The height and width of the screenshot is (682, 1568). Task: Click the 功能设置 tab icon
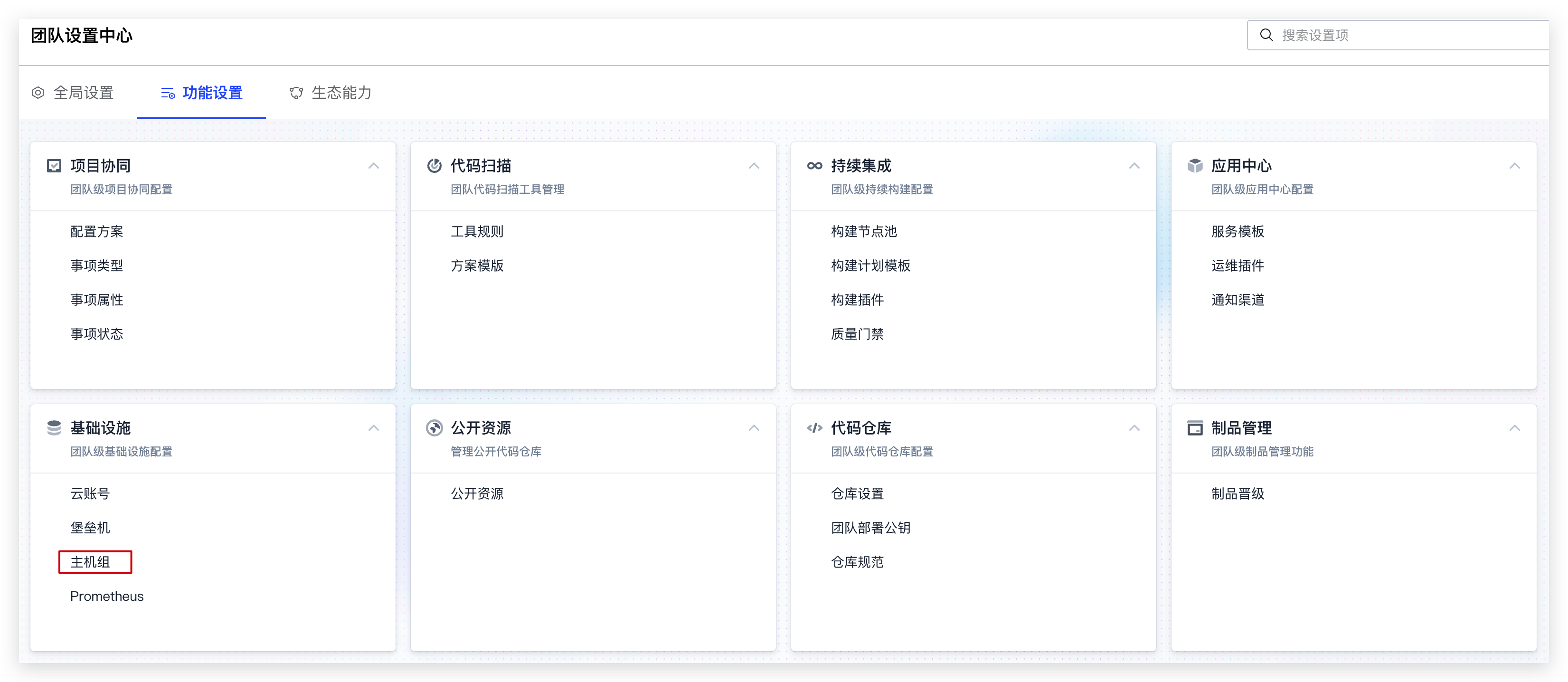tap(168, 93)
